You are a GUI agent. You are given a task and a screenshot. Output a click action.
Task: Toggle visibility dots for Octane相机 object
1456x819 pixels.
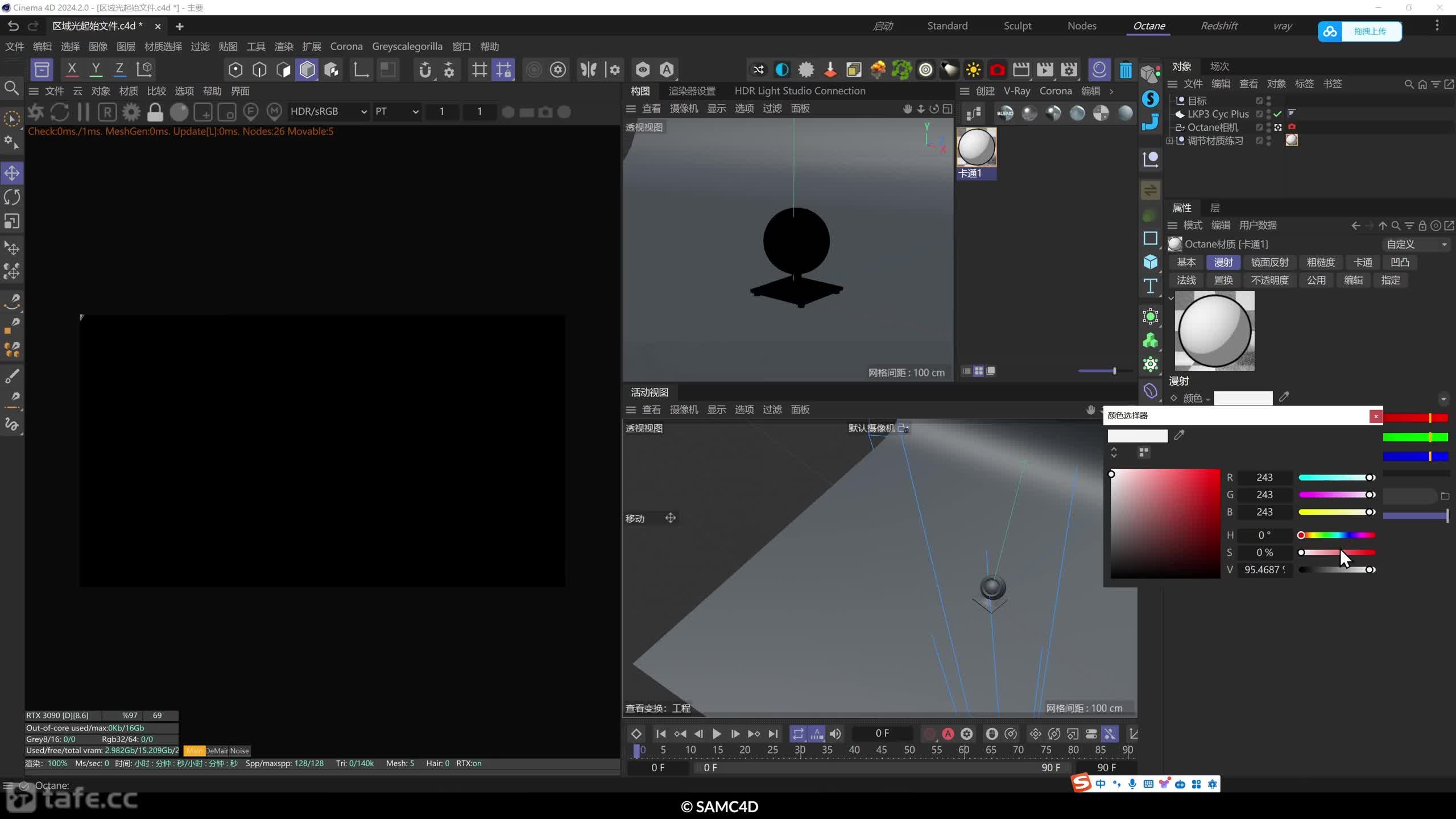(x=1269, y=127)
